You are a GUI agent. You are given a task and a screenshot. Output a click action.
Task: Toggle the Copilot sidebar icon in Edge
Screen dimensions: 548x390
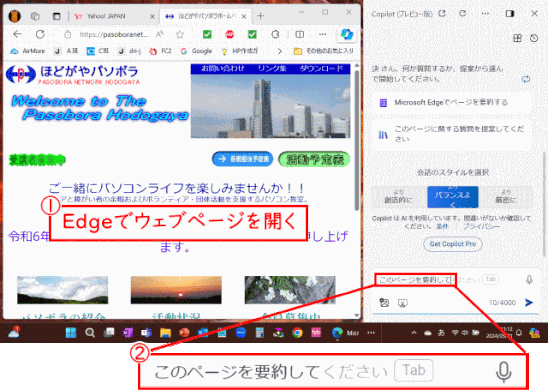pos(347,34)
